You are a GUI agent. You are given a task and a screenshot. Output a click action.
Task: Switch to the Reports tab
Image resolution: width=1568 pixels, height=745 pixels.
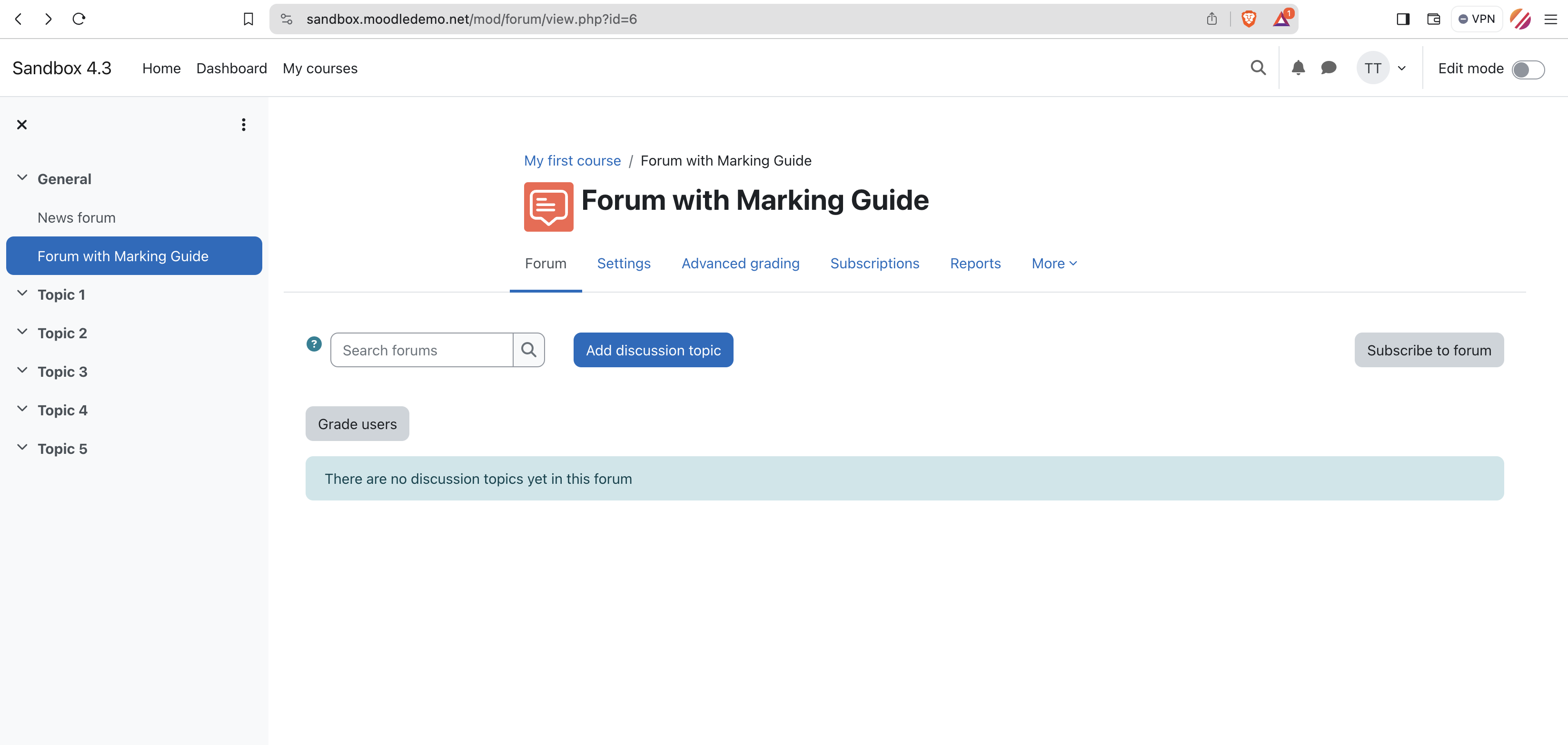[975, 264]
